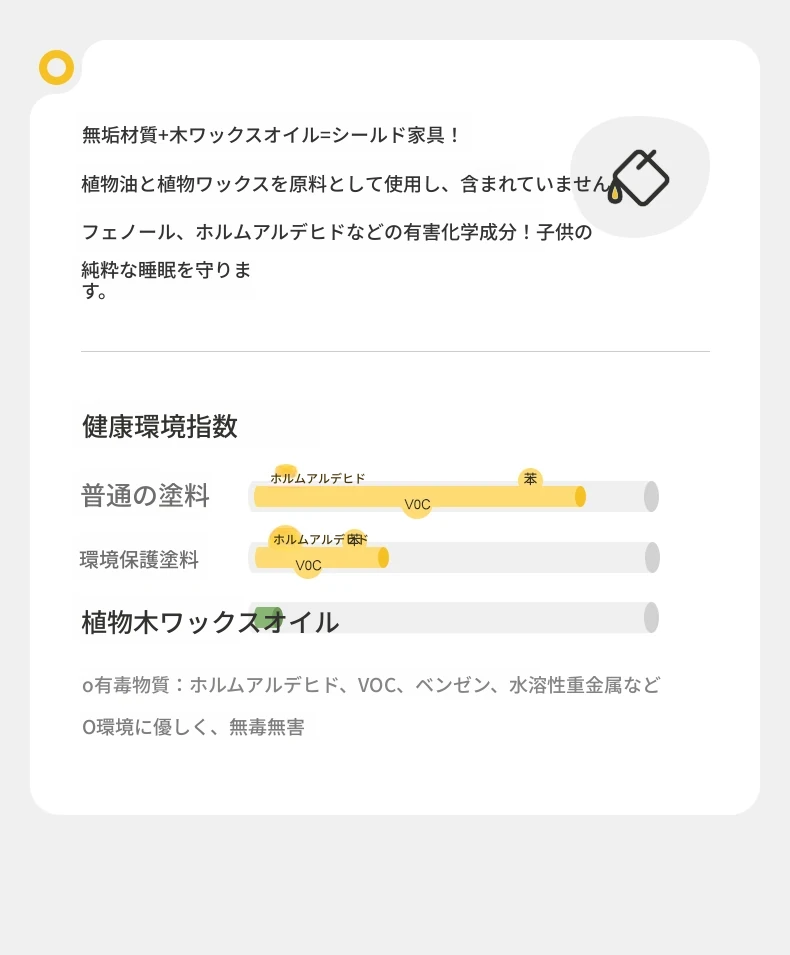
Task: Click the 有毒物質 footnote line
Action: pos(371,685)
